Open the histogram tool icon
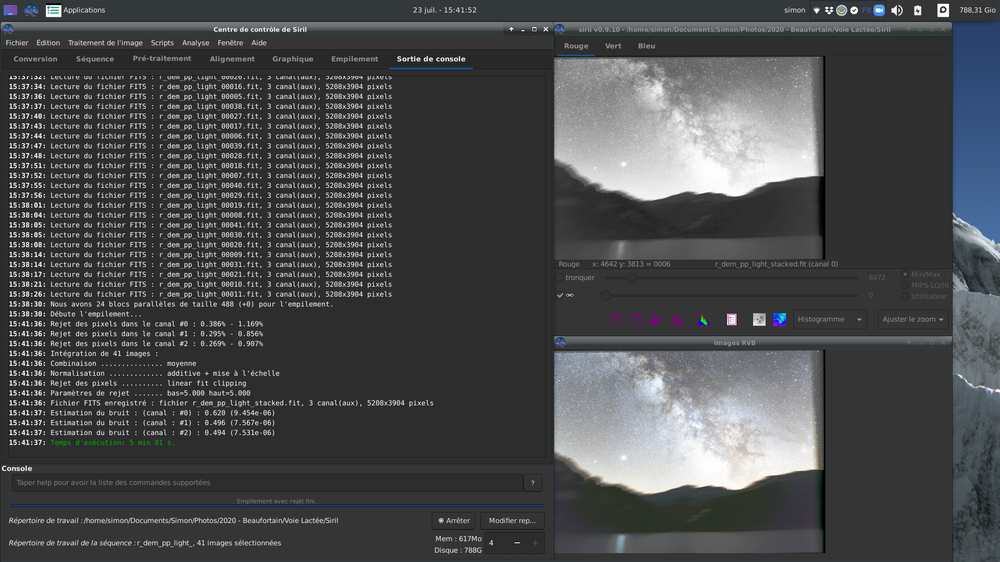The width and height of the screenshot is (1000, 562). [703, 320]
